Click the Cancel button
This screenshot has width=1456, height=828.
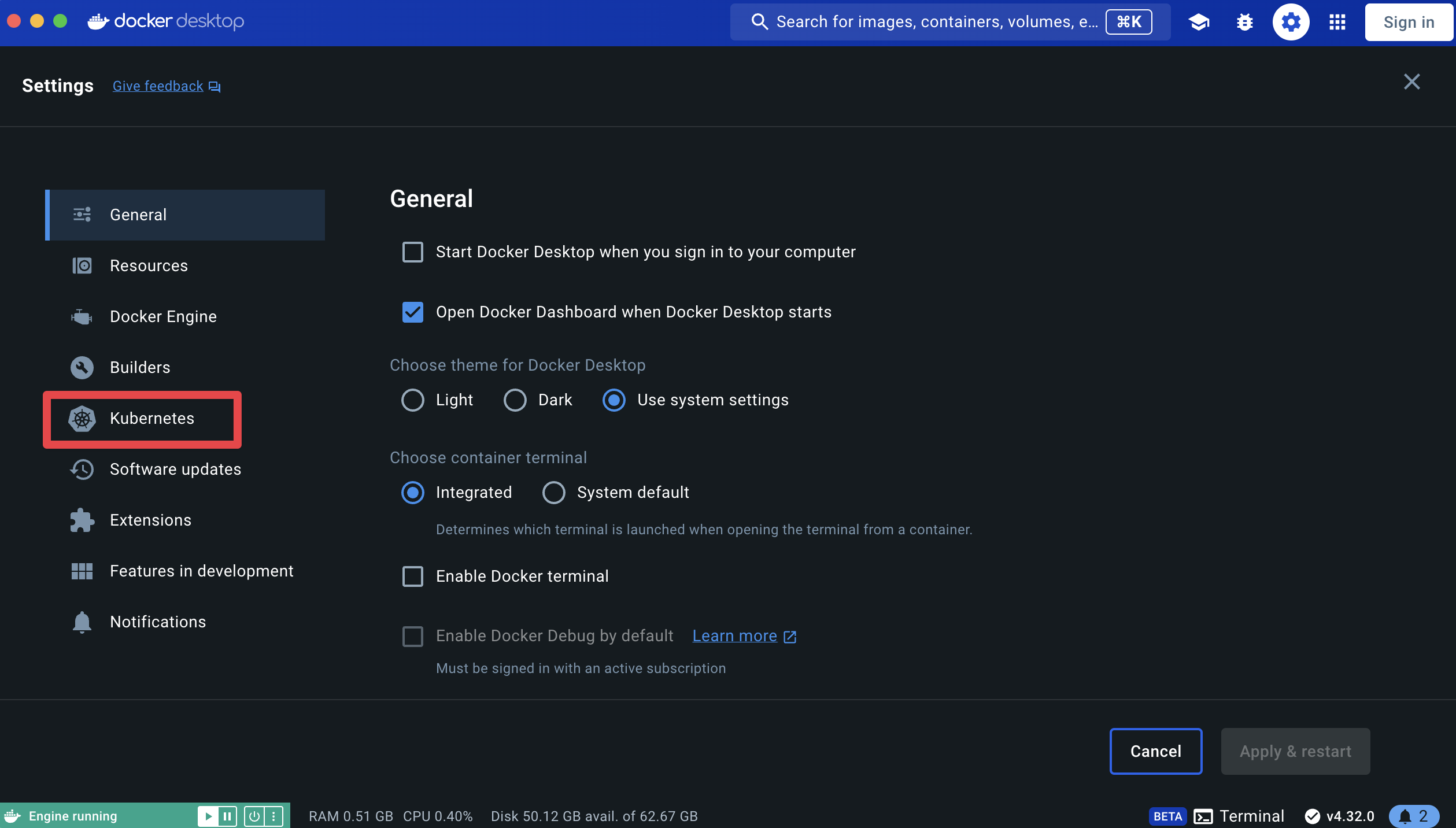(1155, 751)
